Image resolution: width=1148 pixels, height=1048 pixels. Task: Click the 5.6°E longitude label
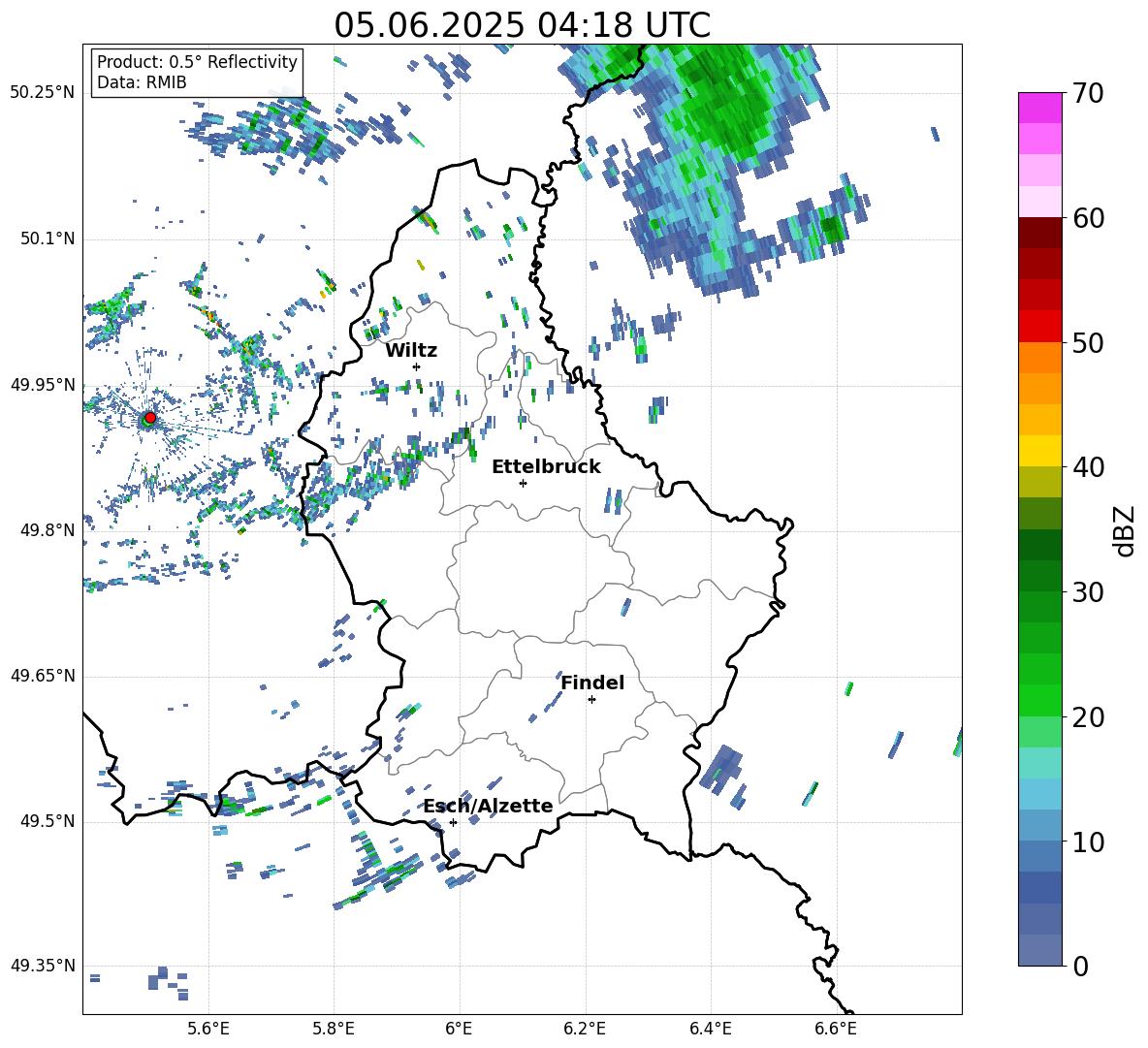208,1029
